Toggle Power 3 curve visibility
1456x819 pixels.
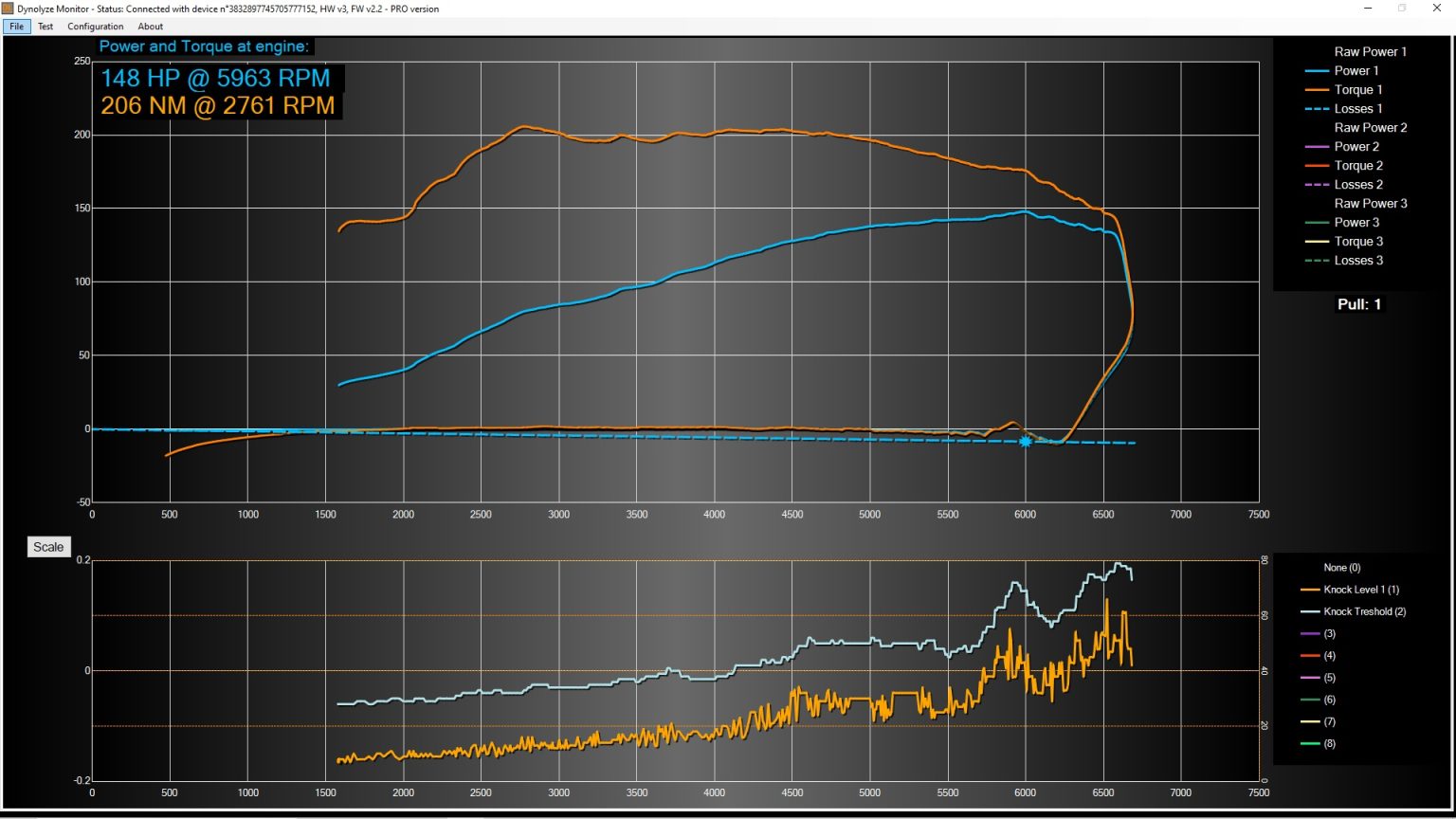[1356, 222]
